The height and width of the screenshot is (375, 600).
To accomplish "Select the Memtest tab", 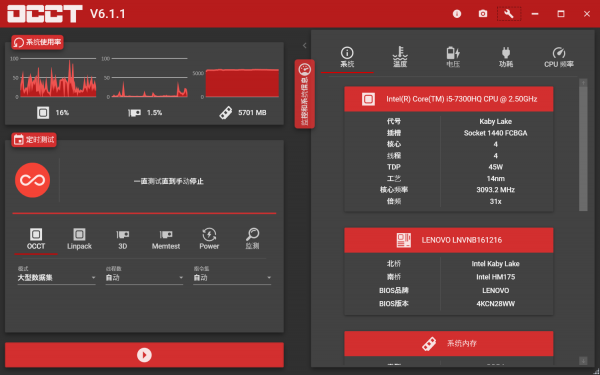I will pos(166,239).
